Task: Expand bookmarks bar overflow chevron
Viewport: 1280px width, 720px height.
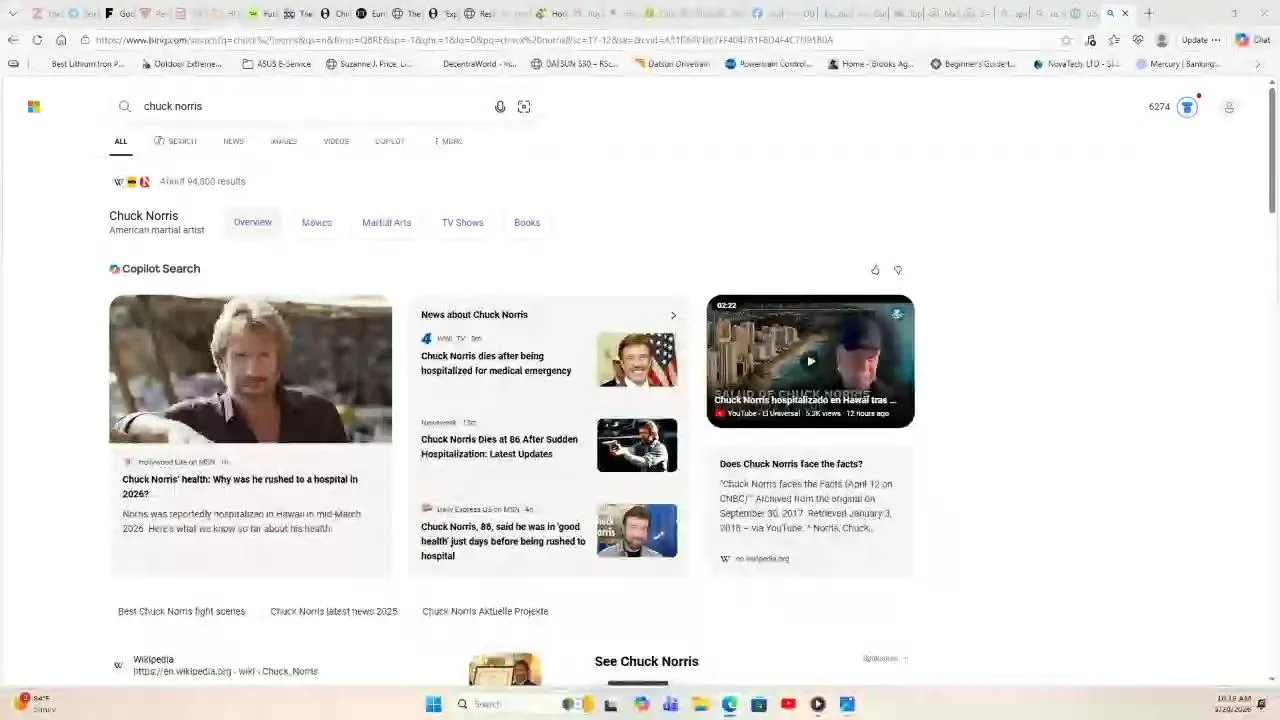Action: [x=1258, y=64]
